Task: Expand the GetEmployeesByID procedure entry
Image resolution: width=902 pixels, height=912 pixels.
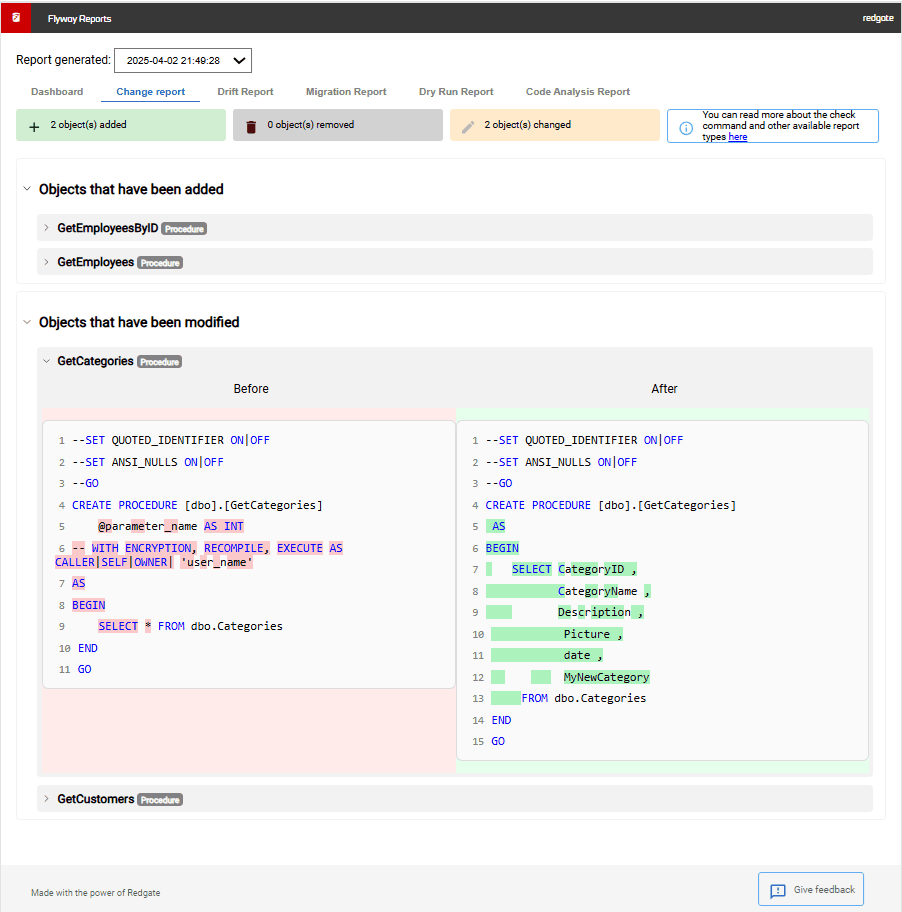Action: click(46, 228)
